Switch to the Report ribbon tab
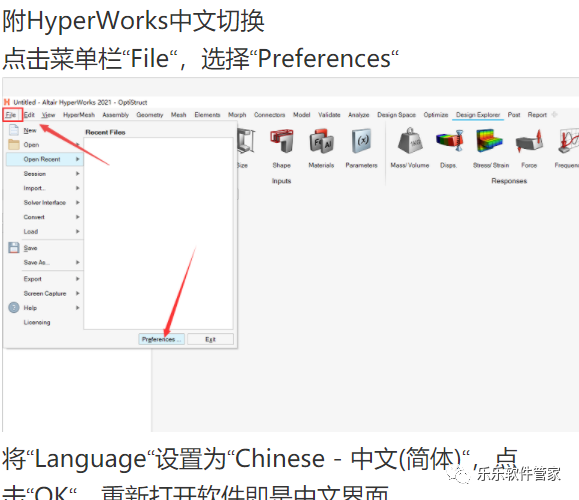Viewport: 579px width, 500px height. click(x=537, y=115)
